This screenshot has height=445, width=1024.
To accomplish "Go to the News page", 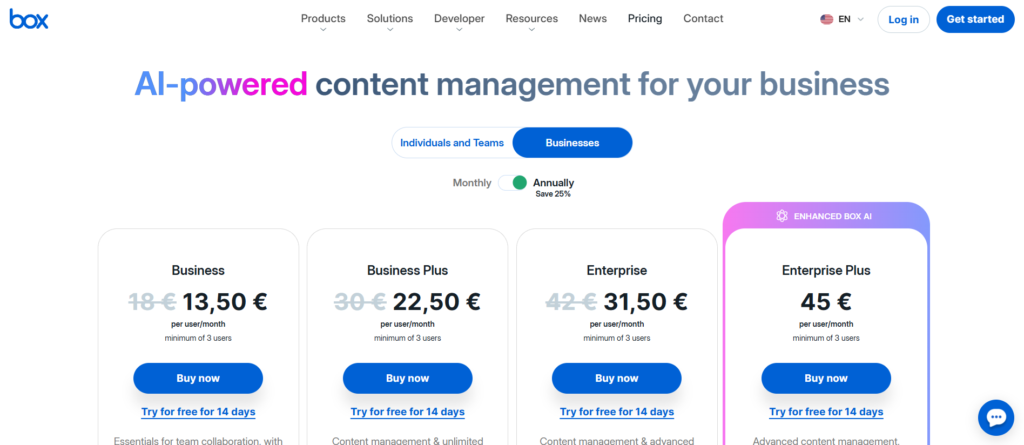I will click(x=592, y=19).
